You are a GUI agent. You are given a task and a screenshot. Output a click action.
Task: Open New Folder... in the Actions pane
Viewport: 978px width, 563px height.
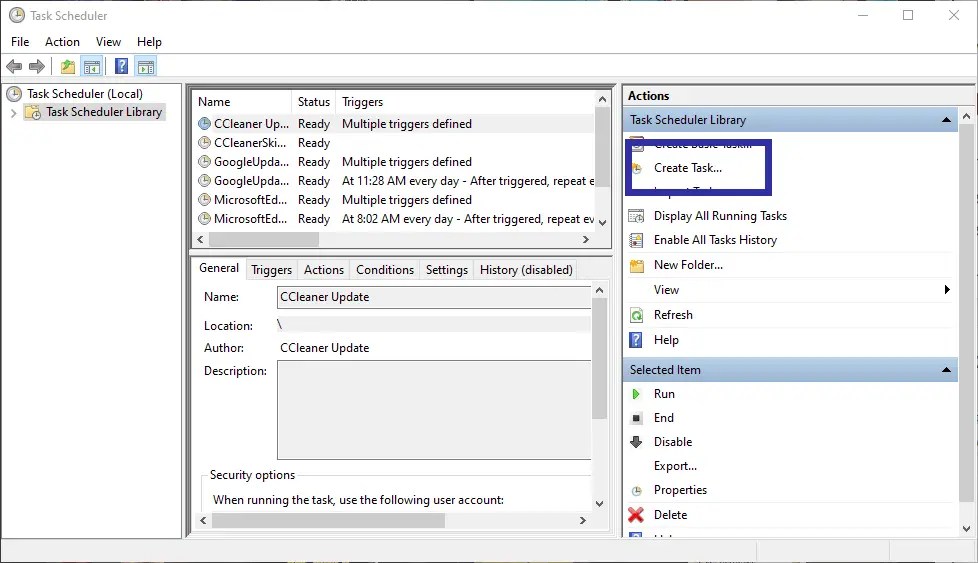coord(687,265)
